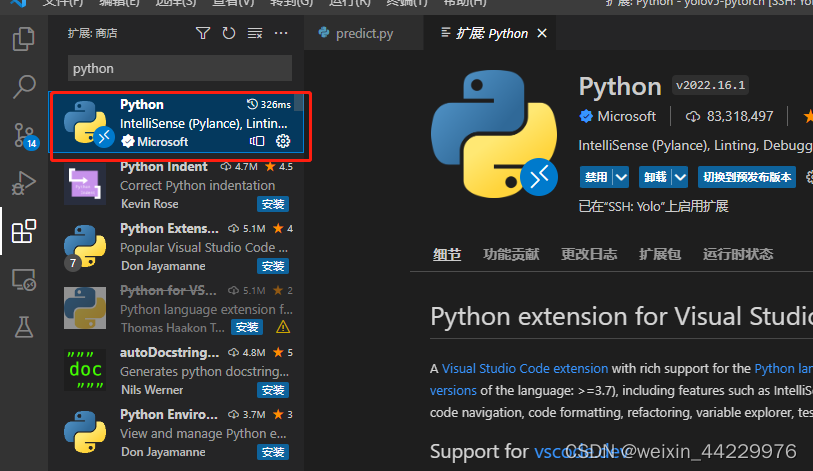Click the autoDocstring doc icon thumbnail

tap(85, 370)
